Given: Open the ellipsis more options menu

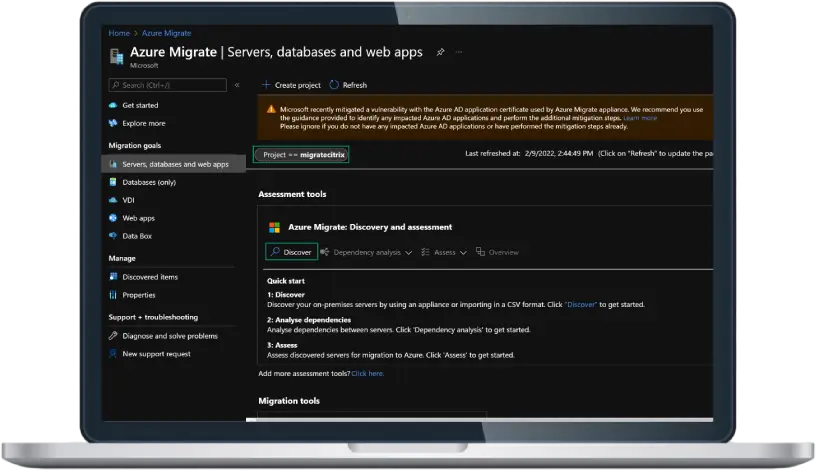Looking at the screenshot, I should (x=458, y=52).
